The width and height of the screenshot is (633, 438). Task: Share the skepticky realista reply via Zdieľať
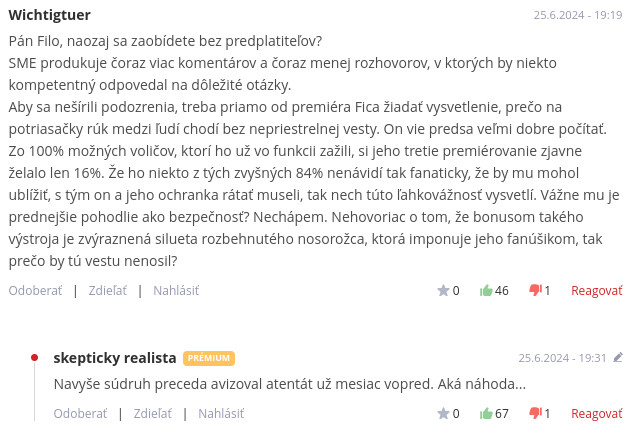click(152, 413)
